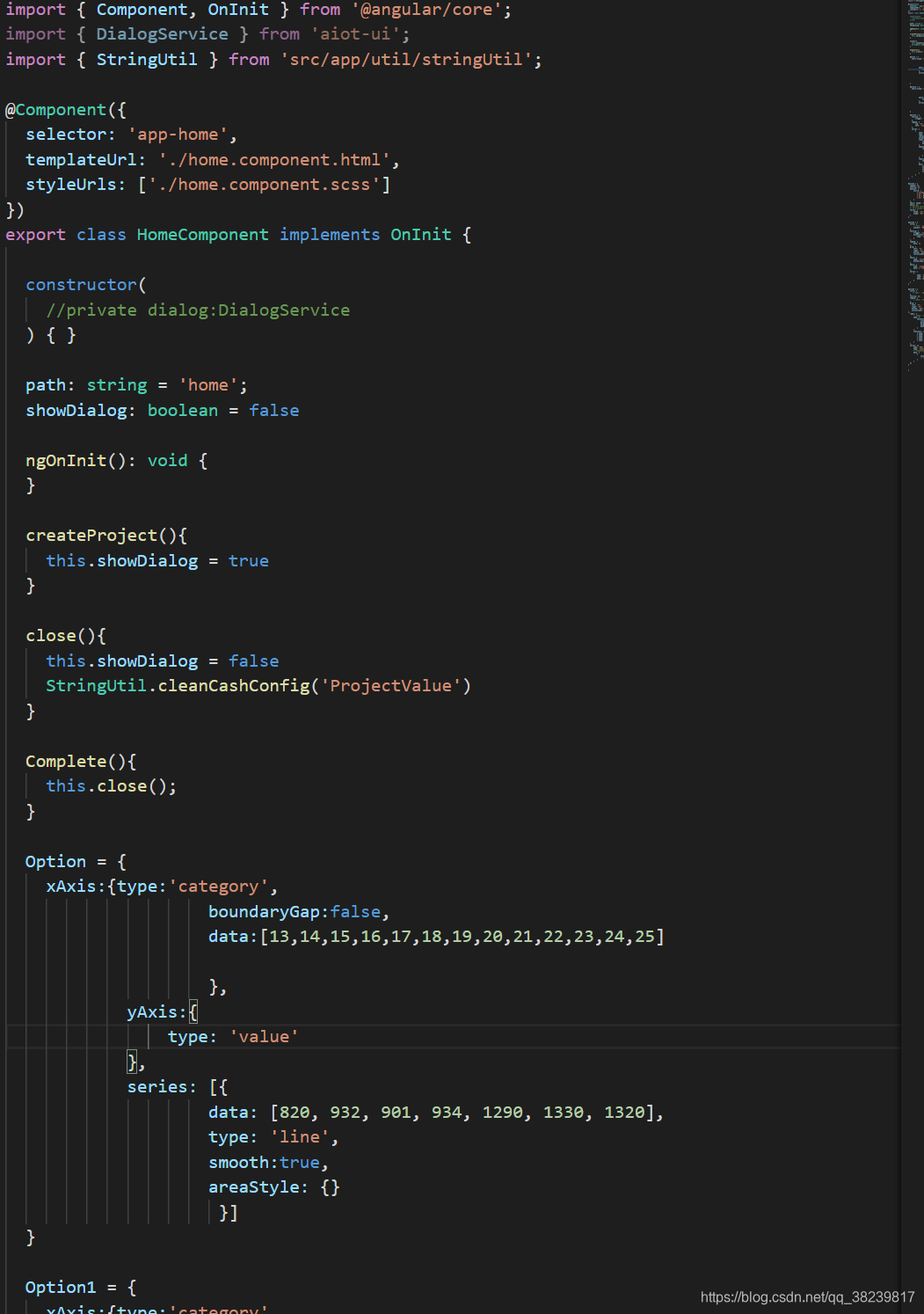Click StringUtil.cleanCashConfig call
The height and width of the screenshot is (1314, 924).
[258, 686]
